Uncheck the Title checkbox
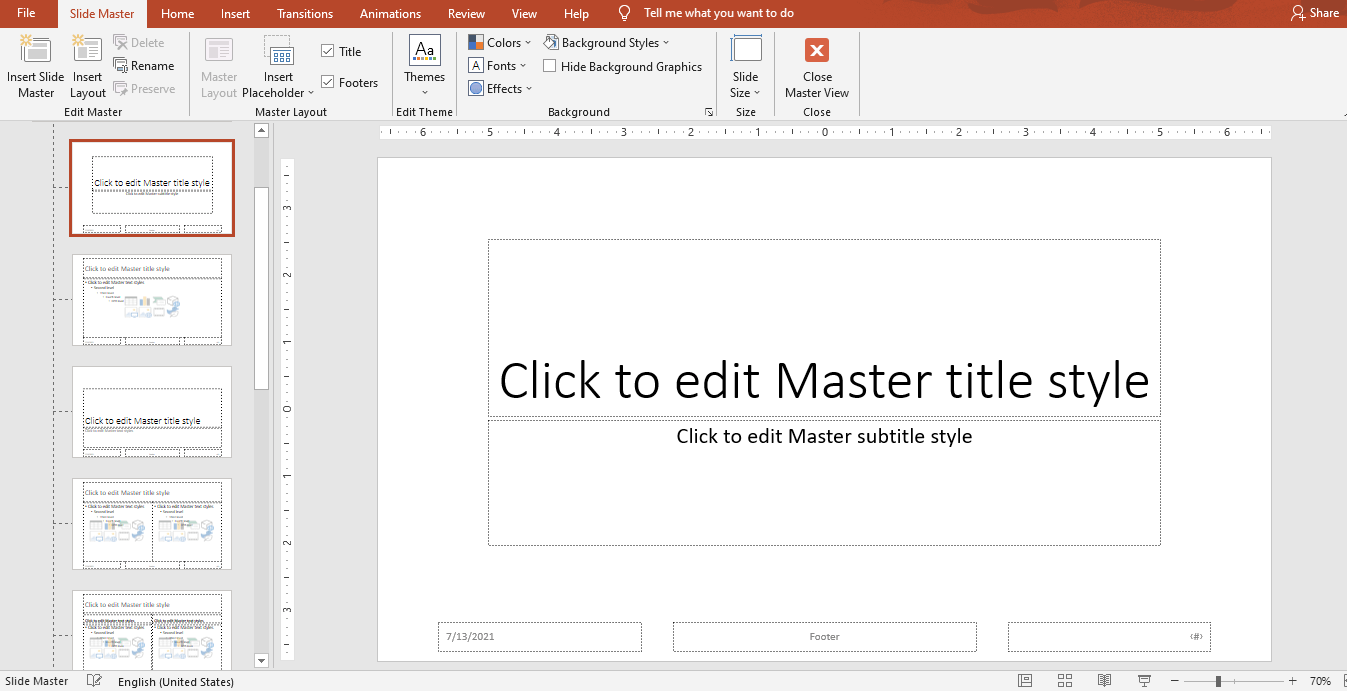Screen dimensions: 1347x691 click(x=328, y=51)
